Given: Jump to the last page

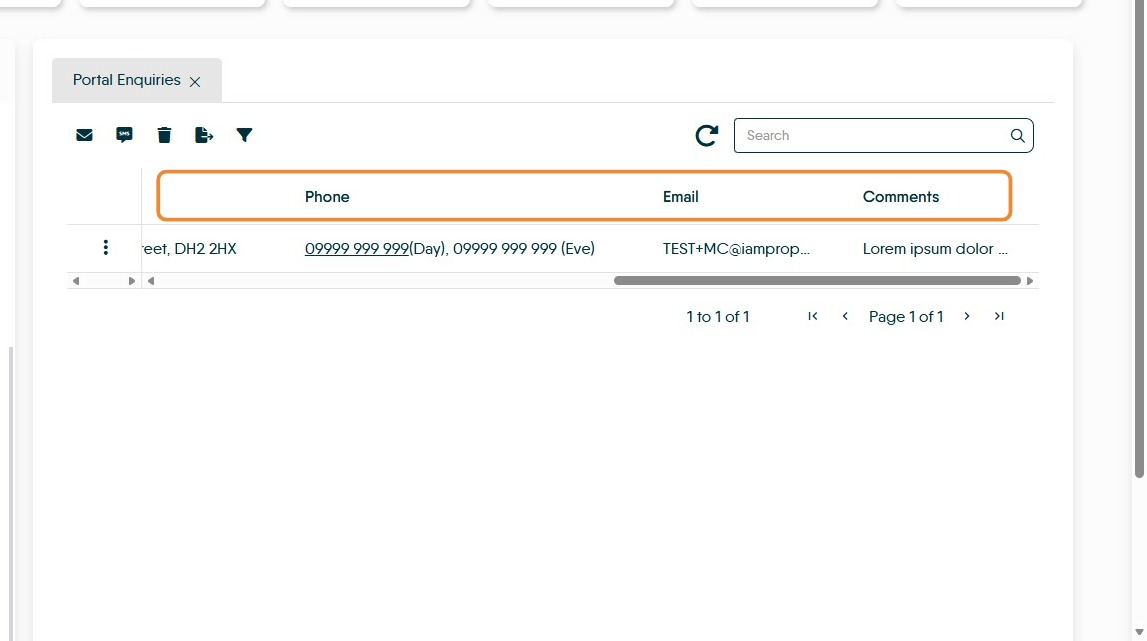Looking at the screenshot, I should click(x=999, y=316).
